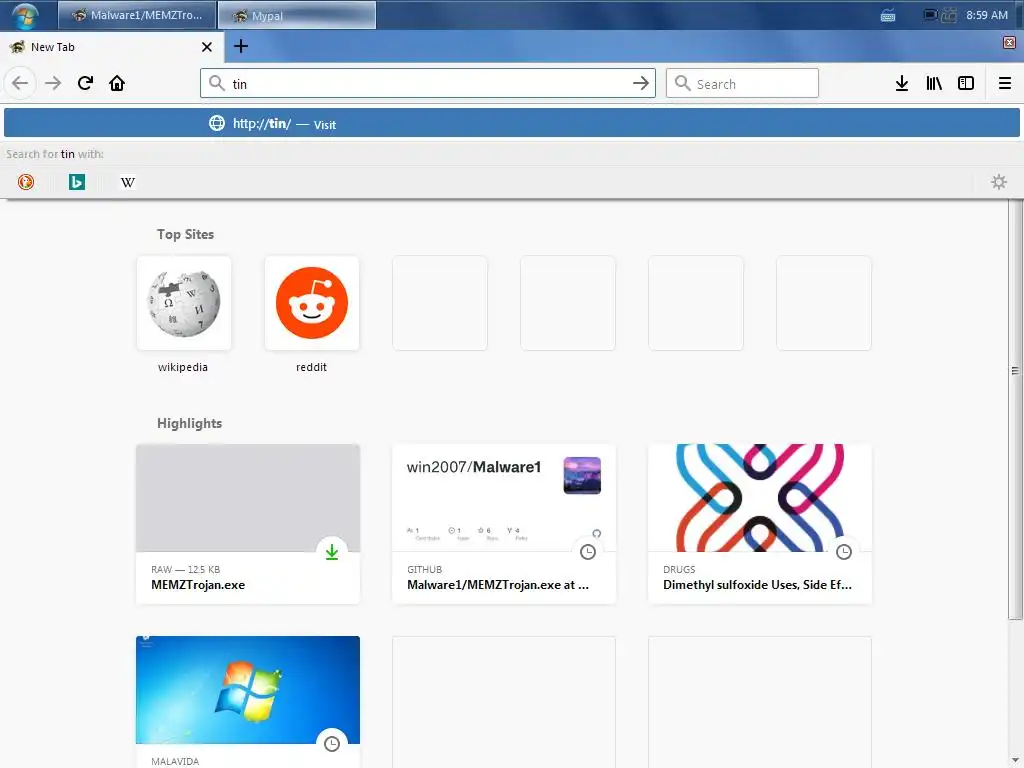This screenshot has width=1024, height=768.
Task: Click the Highlights heading
Action: pyautogui.click(x=189, y=423)
